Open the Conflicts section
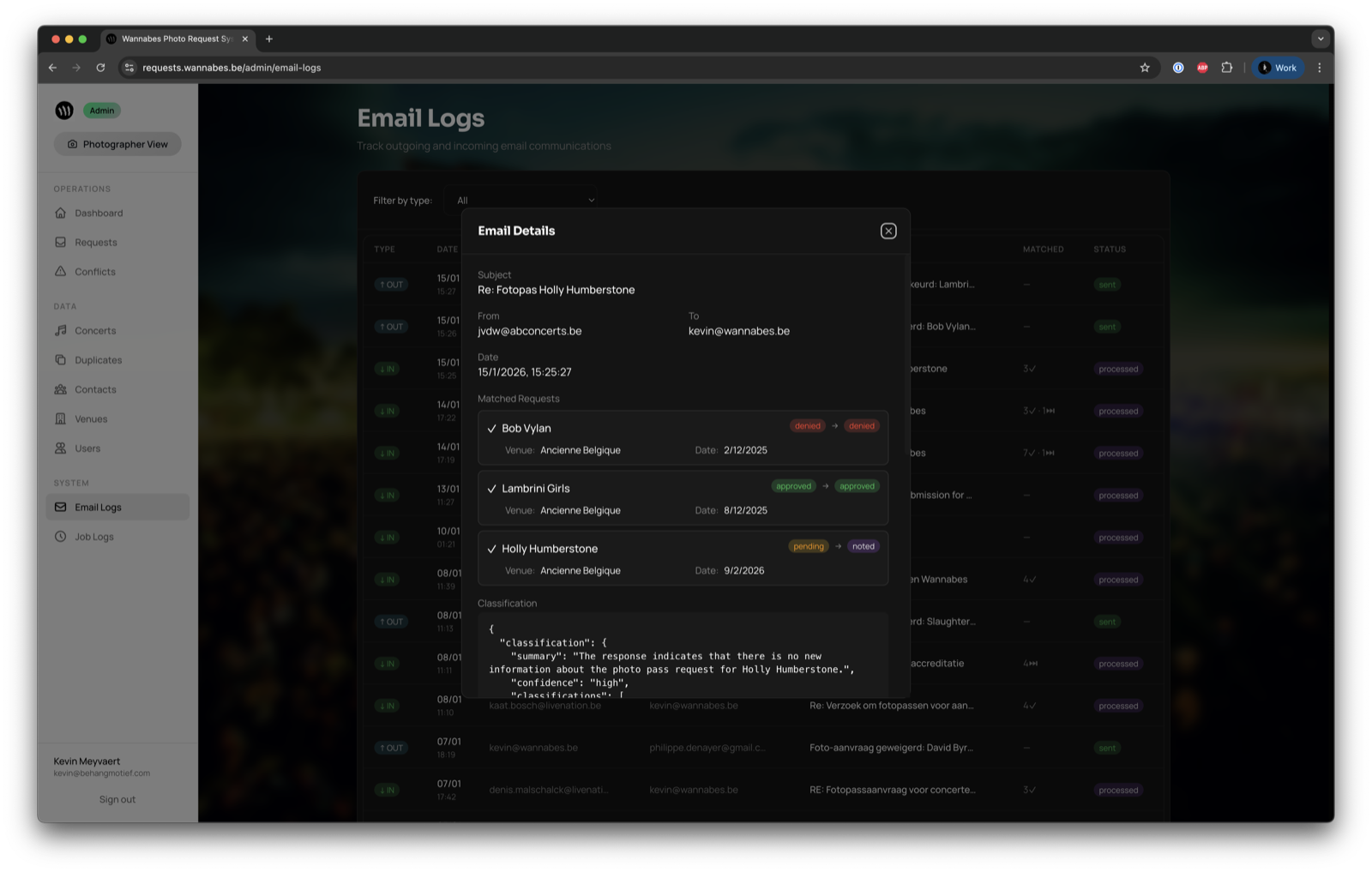Image resolution: width=1372 pixels, height=872 pixels. point(94,271)
